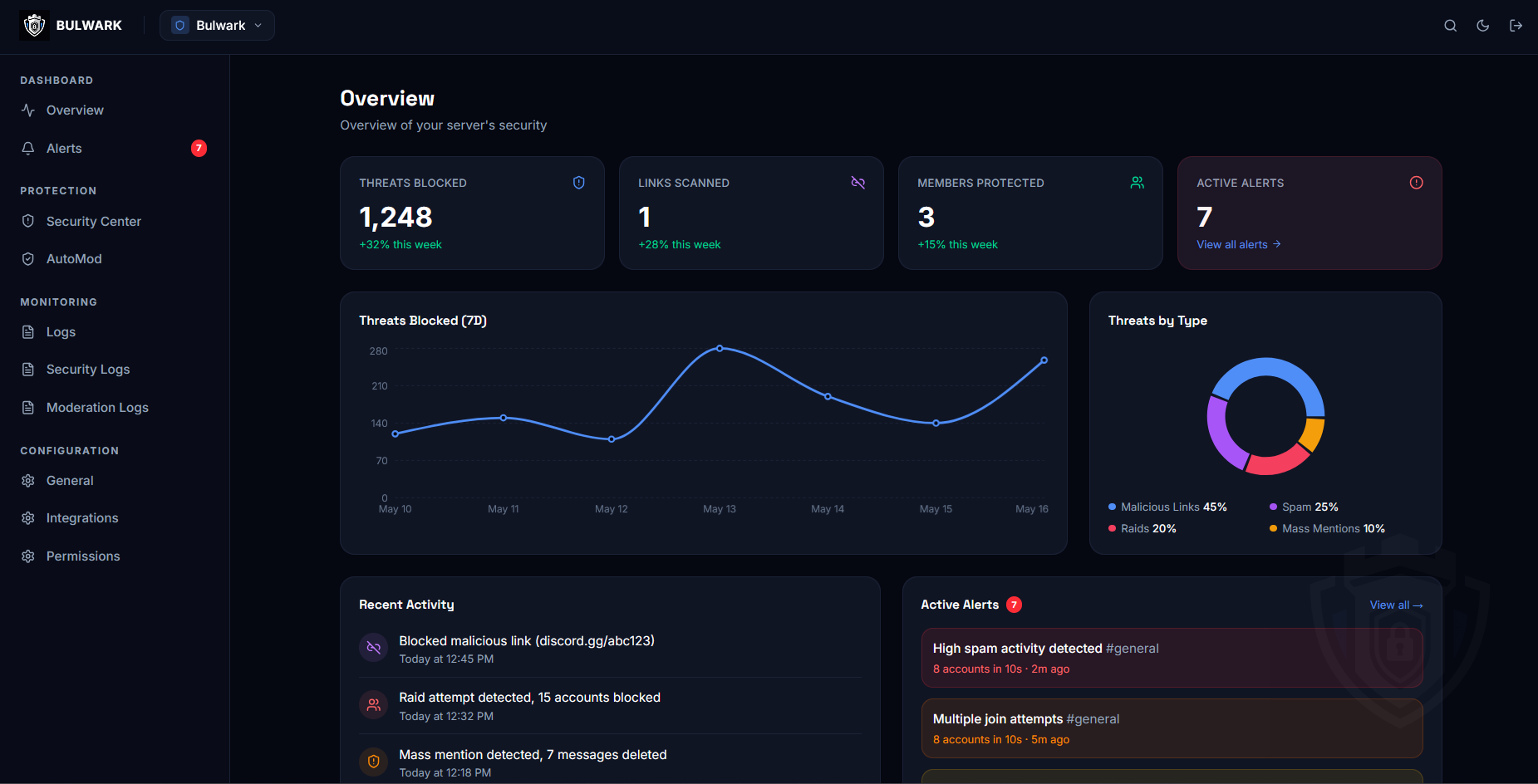Click the Spam 25% legend item
1538x784 pixels.
tap(1304, 507)
